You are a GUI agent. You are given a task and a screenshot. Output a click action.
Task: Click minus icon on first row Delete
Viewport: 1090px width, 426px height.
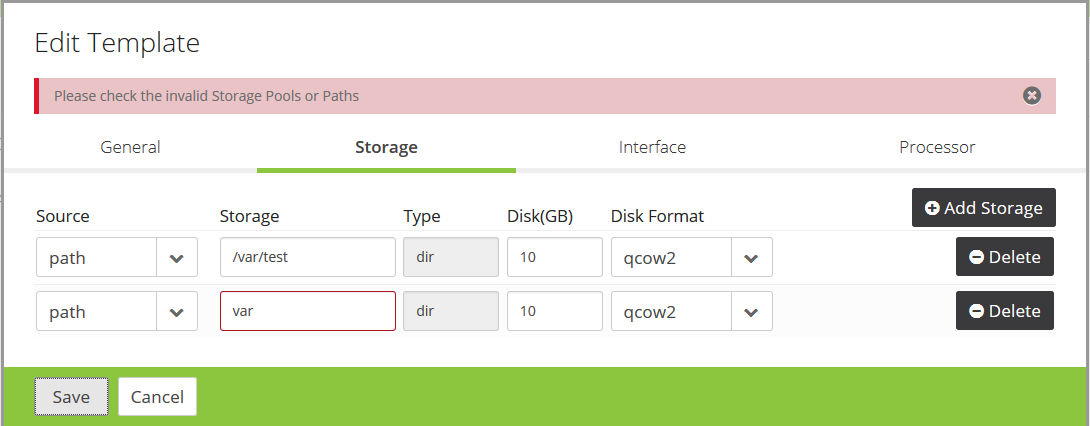point(976,257)
